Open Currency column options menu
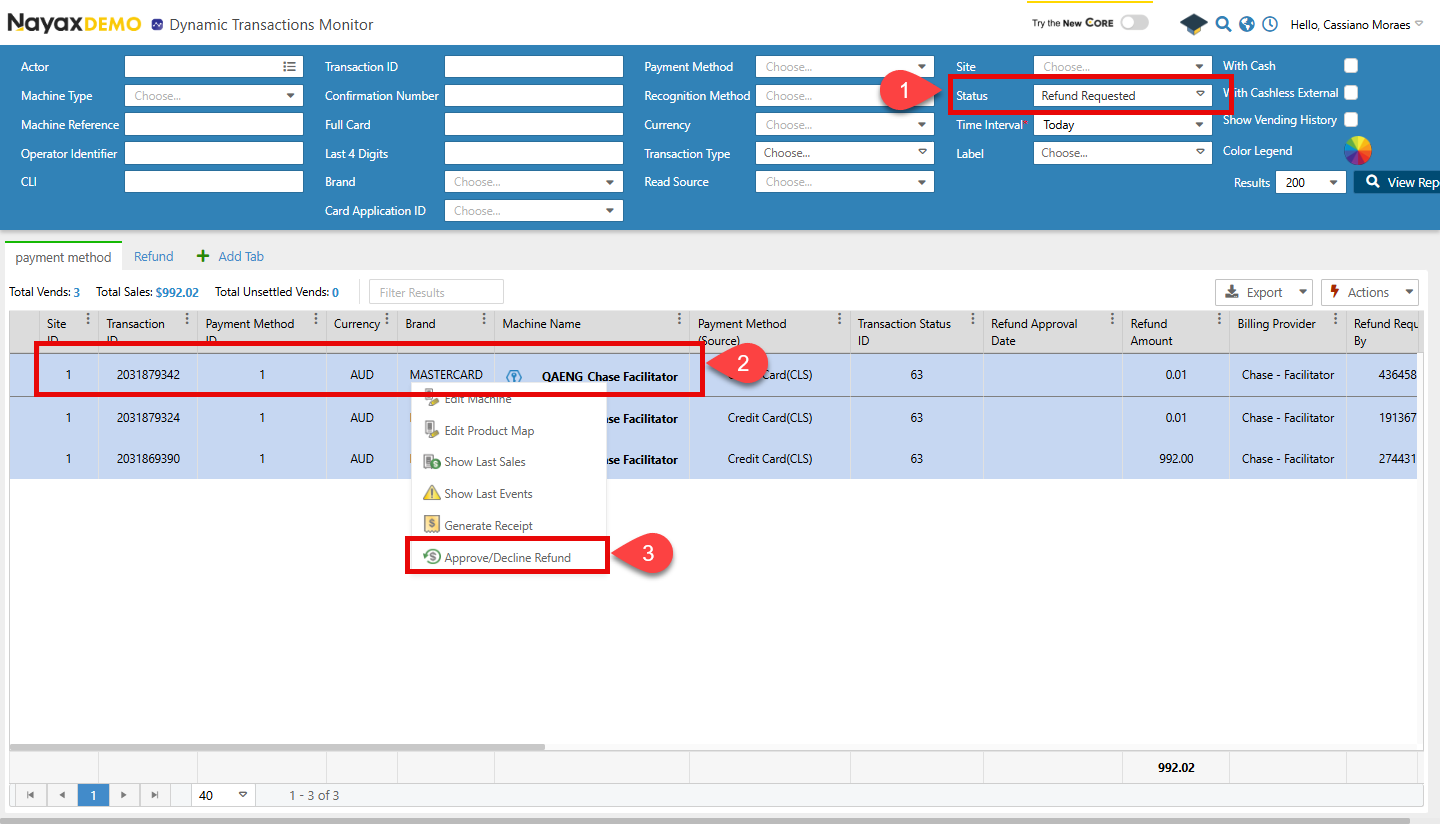1440x824 pixels. 386,320
